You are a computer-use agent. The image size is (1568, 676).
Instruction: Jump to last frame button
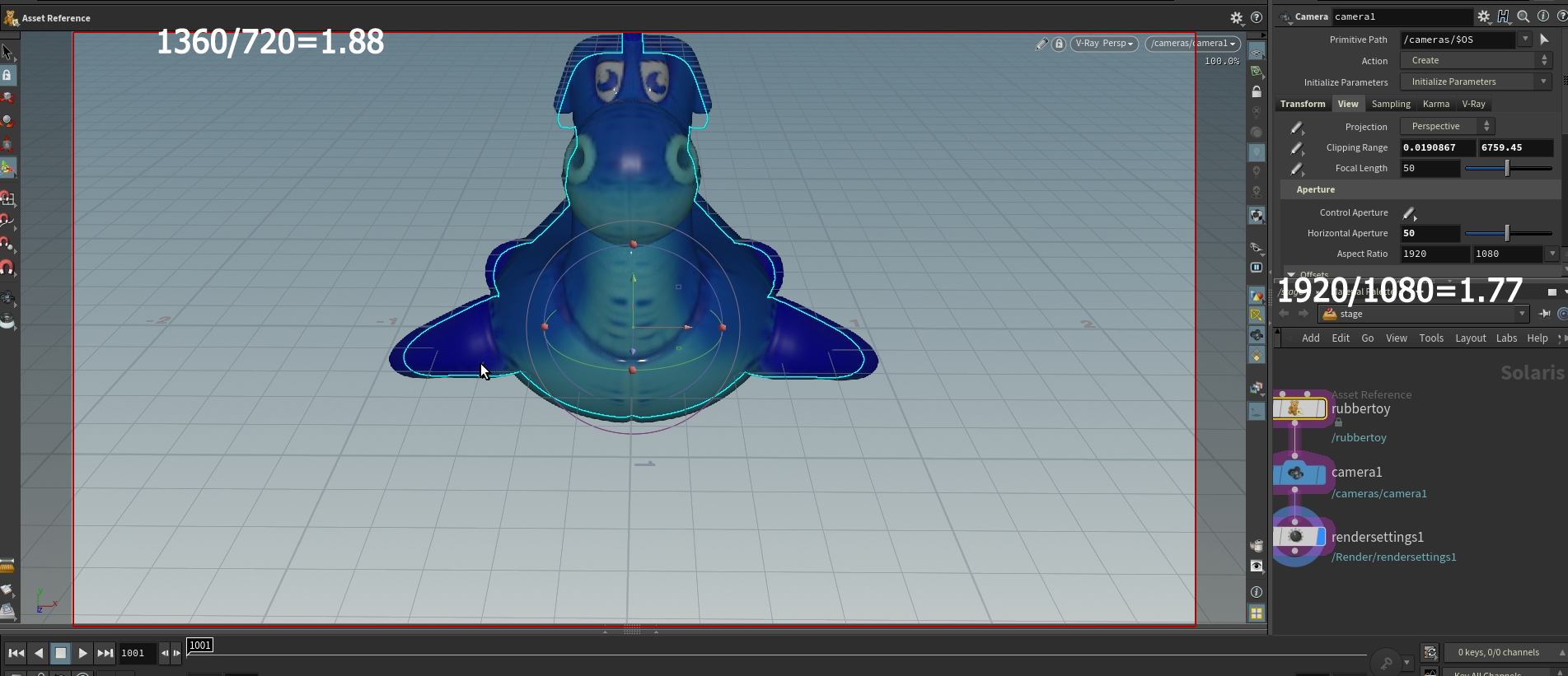(x=105, y=653)
